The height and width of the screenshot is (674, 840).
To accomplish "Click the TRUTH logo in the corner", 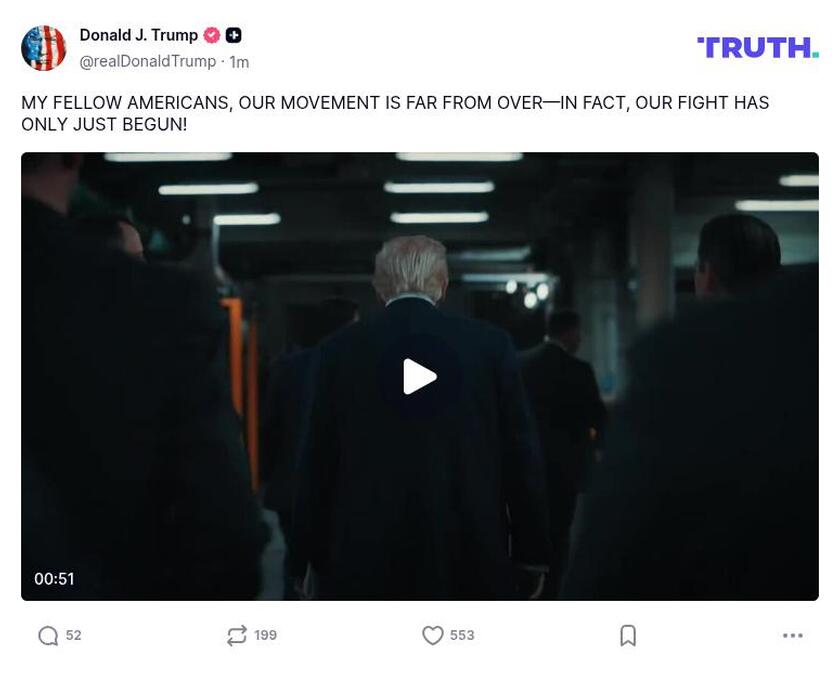I will [x=757, y=45].
